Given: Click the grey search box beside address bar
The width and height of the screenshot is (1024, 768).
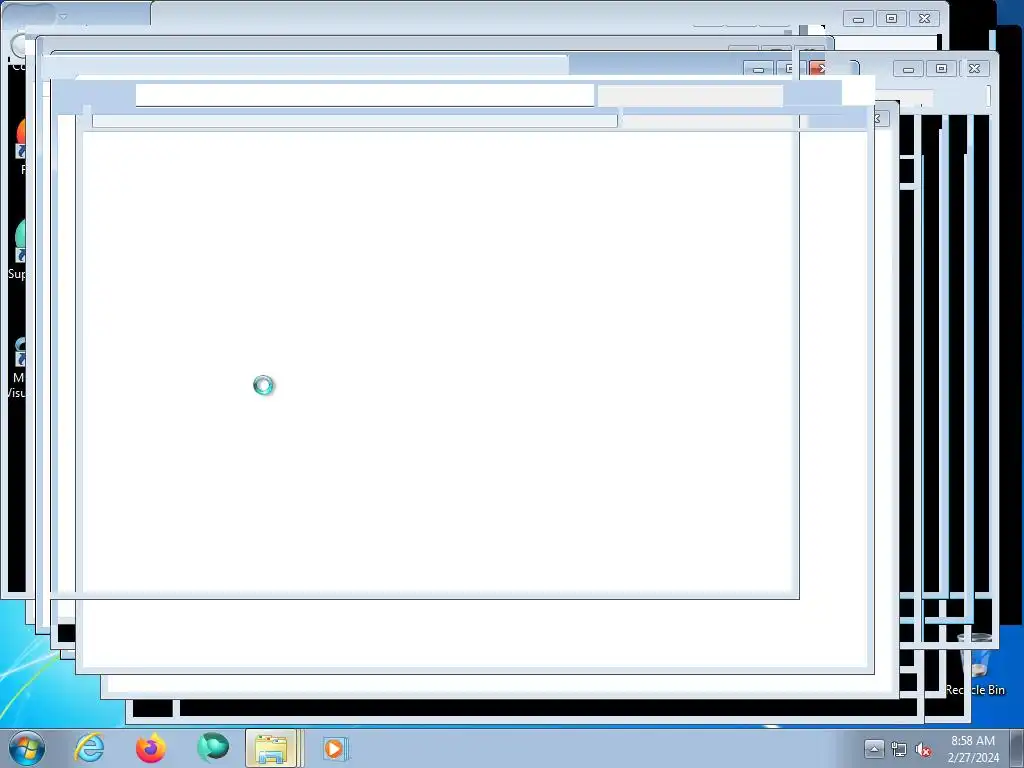Looking at the screenshot, I should 690,96.
